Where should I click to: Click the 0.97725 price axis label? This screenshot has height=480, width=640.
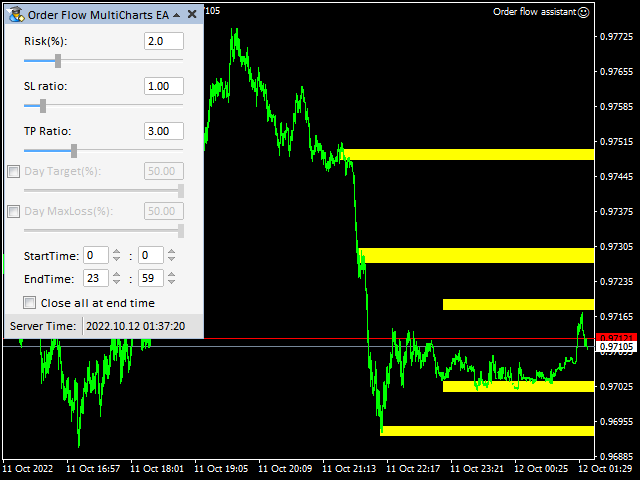(616, 37)
